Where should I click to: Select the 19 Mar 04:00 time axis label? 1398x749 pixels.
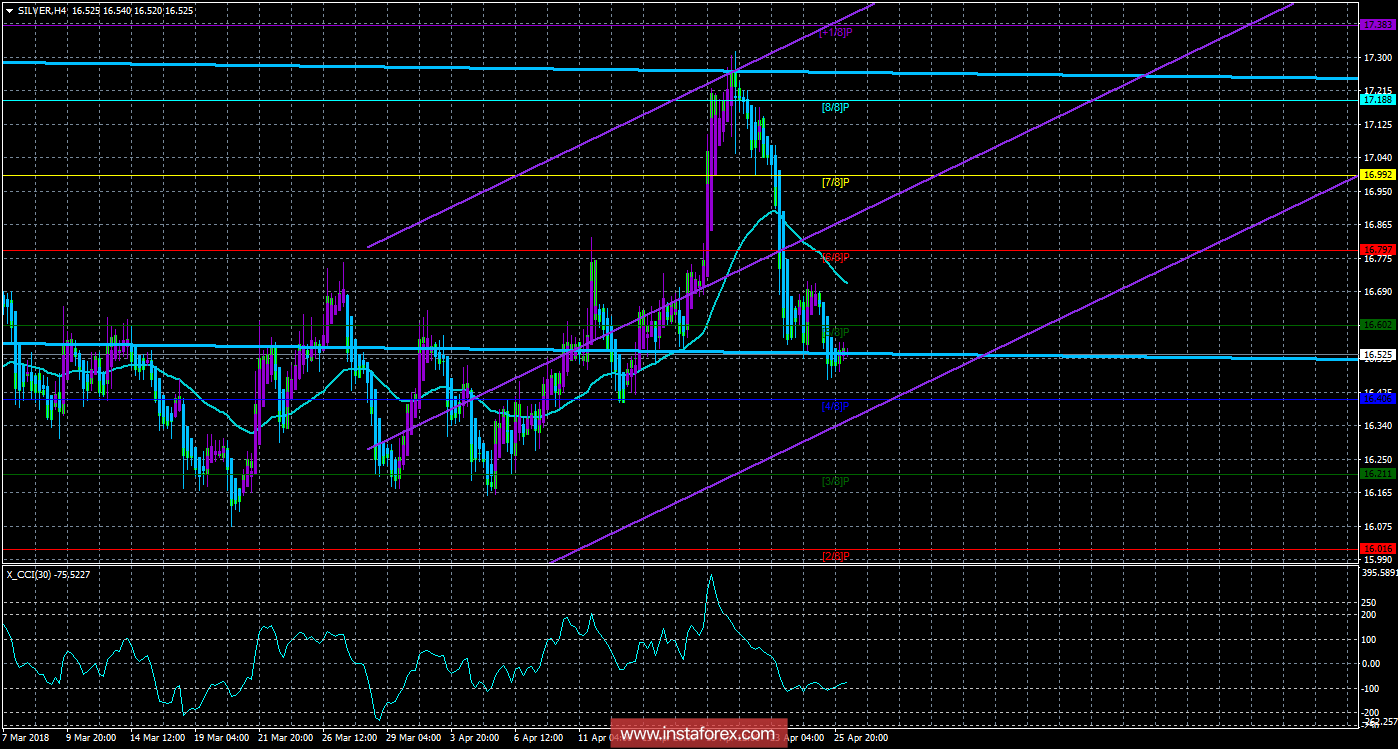(x=224, y=738)
